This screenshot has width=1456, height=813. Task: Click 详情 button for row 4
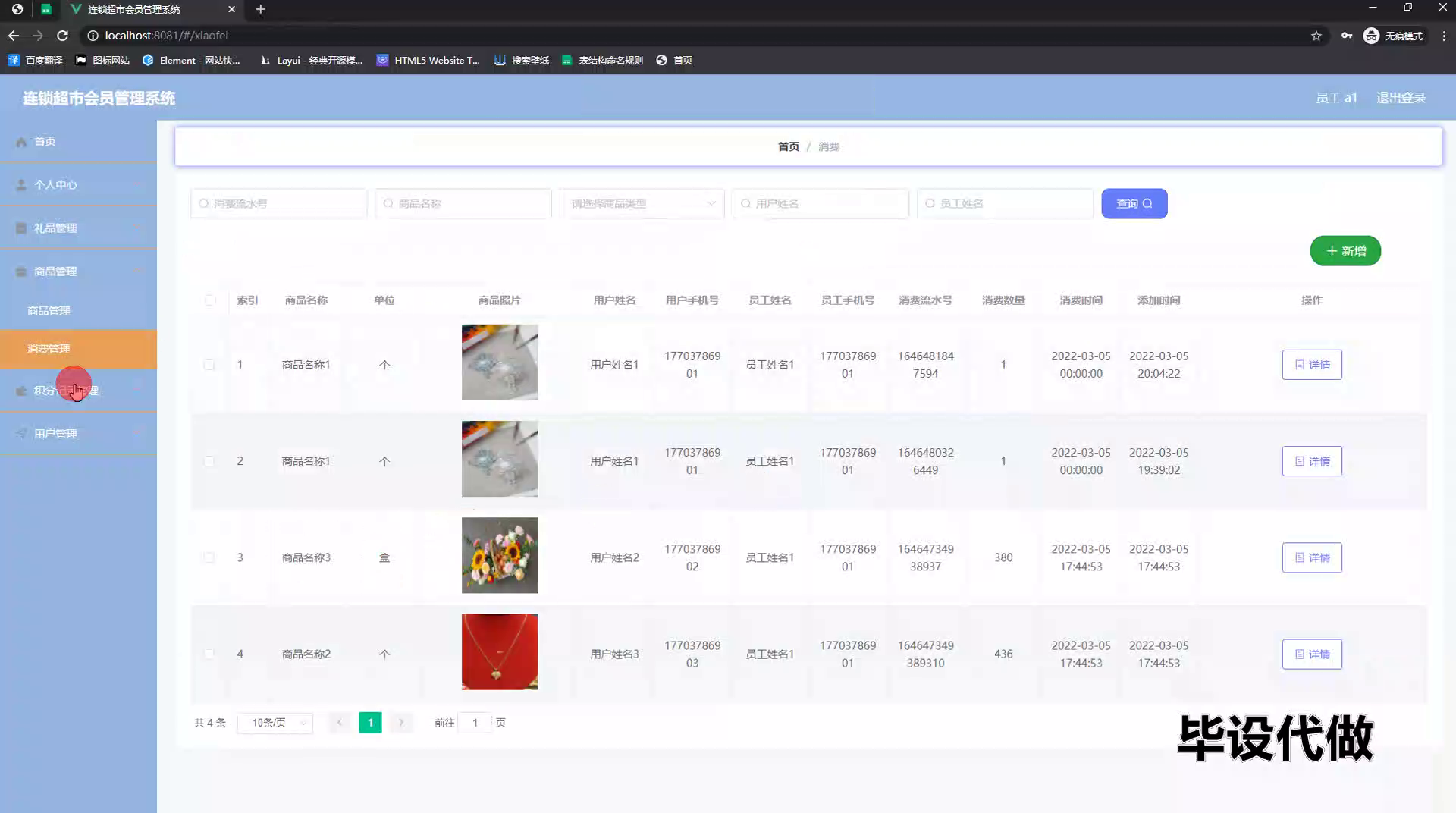1312,654
